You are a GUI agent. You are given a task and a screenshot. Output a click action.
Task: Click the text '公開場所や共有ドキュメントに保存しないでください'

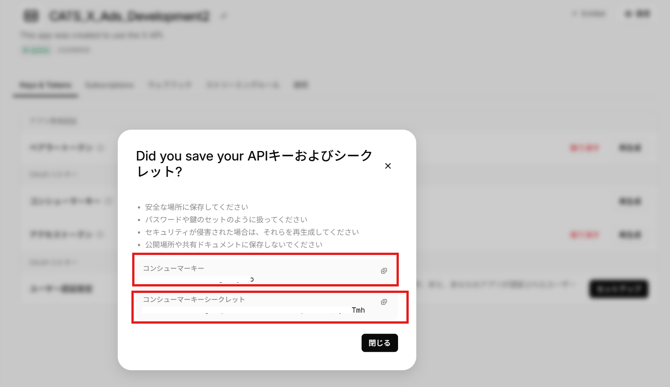coord(234,244)
